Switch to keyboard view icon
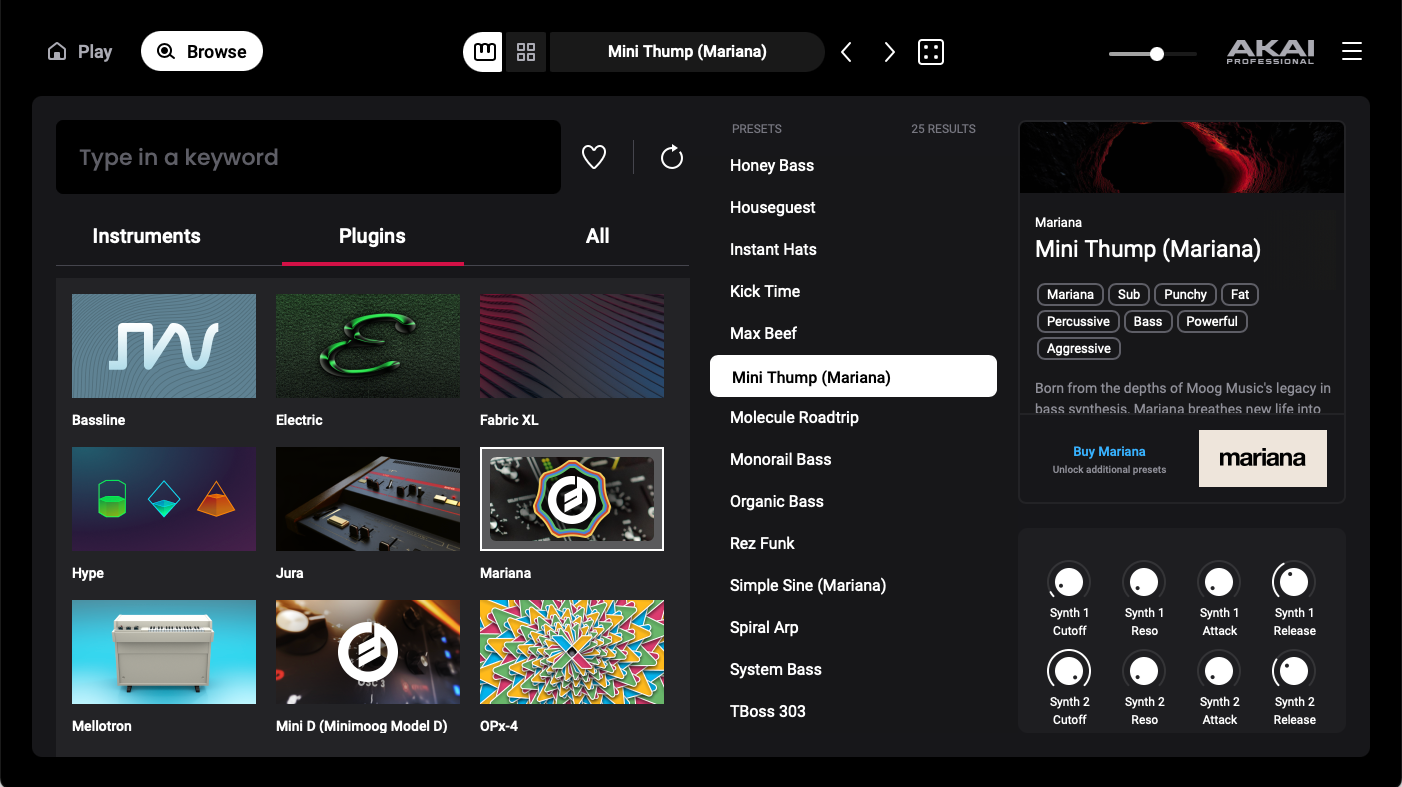The height and width of the screenshot is (787, 1402). click(x=485, y=52)
